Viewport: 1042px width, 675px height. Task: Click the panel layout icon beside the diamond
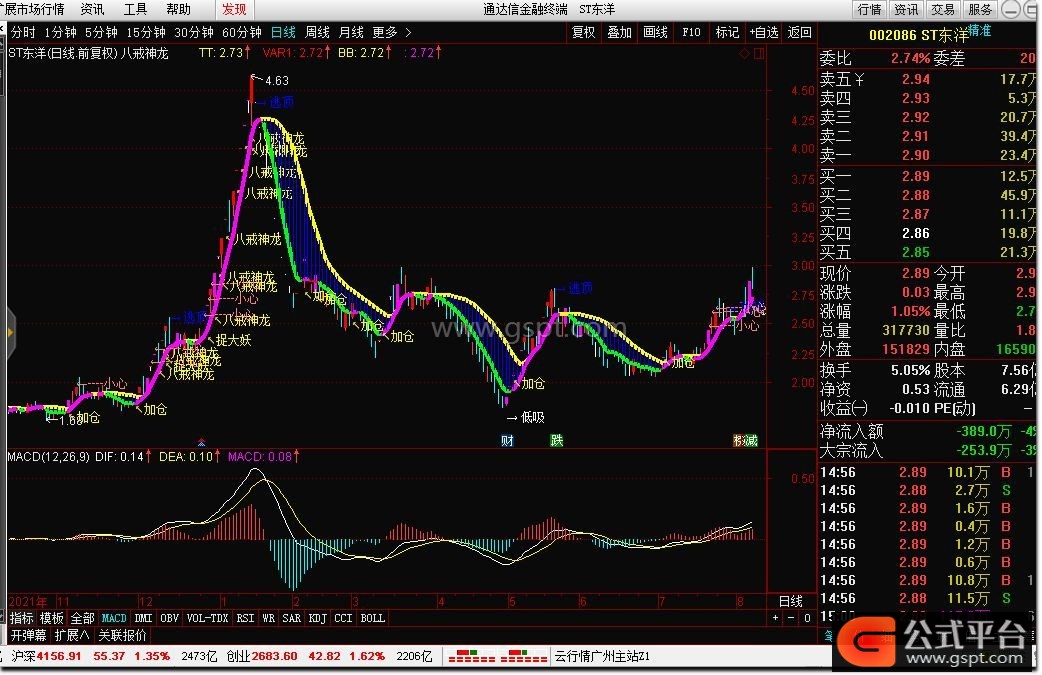(x=760, y=53)
